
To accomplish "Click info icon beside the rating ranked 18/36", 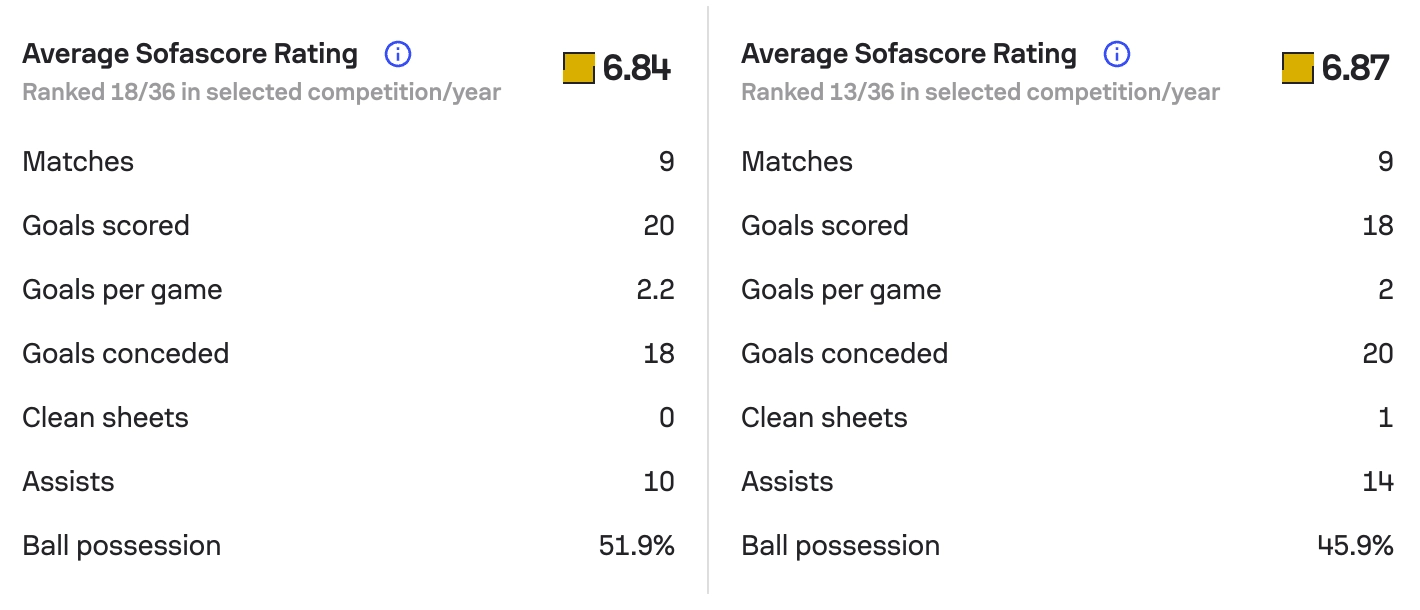I will coord(398,54).
